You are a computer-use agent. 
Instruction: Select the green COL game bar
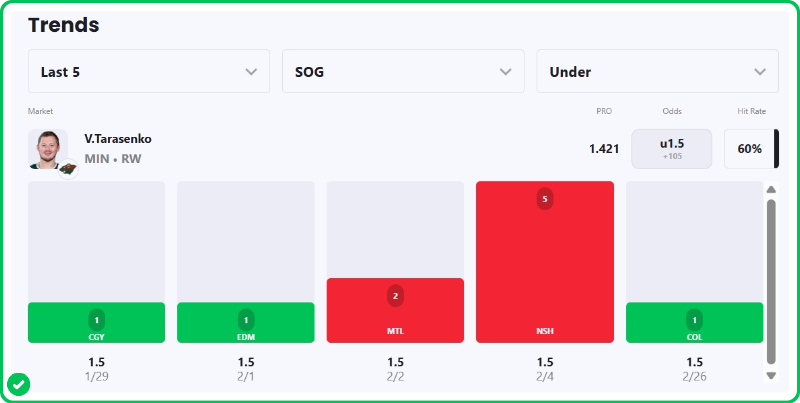tap(695, 322)
